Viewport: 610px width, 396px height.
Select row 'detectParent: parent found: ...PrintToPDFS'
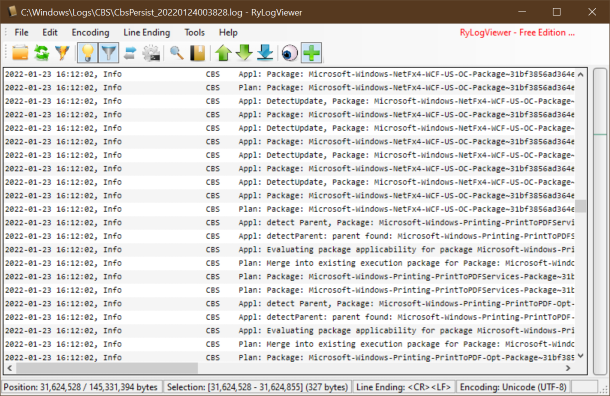point(289,236)
